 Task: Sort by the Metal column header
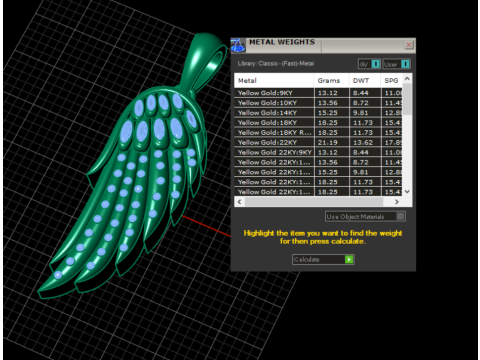click(274, 81)
